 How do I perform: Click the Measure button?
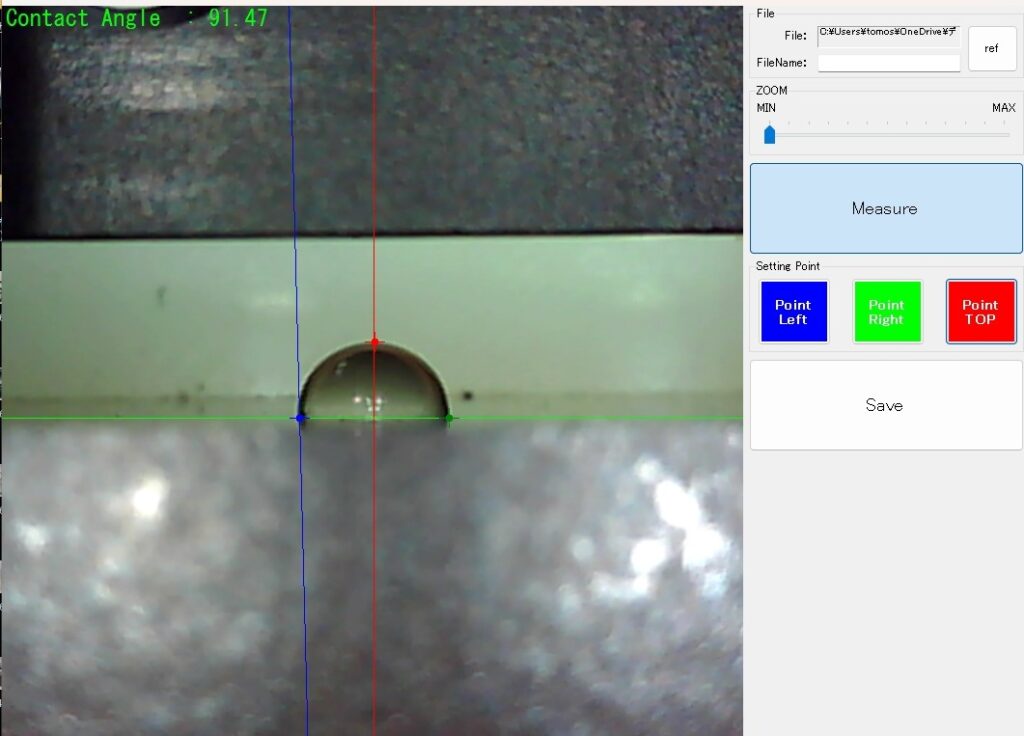(x=885, y=208)
